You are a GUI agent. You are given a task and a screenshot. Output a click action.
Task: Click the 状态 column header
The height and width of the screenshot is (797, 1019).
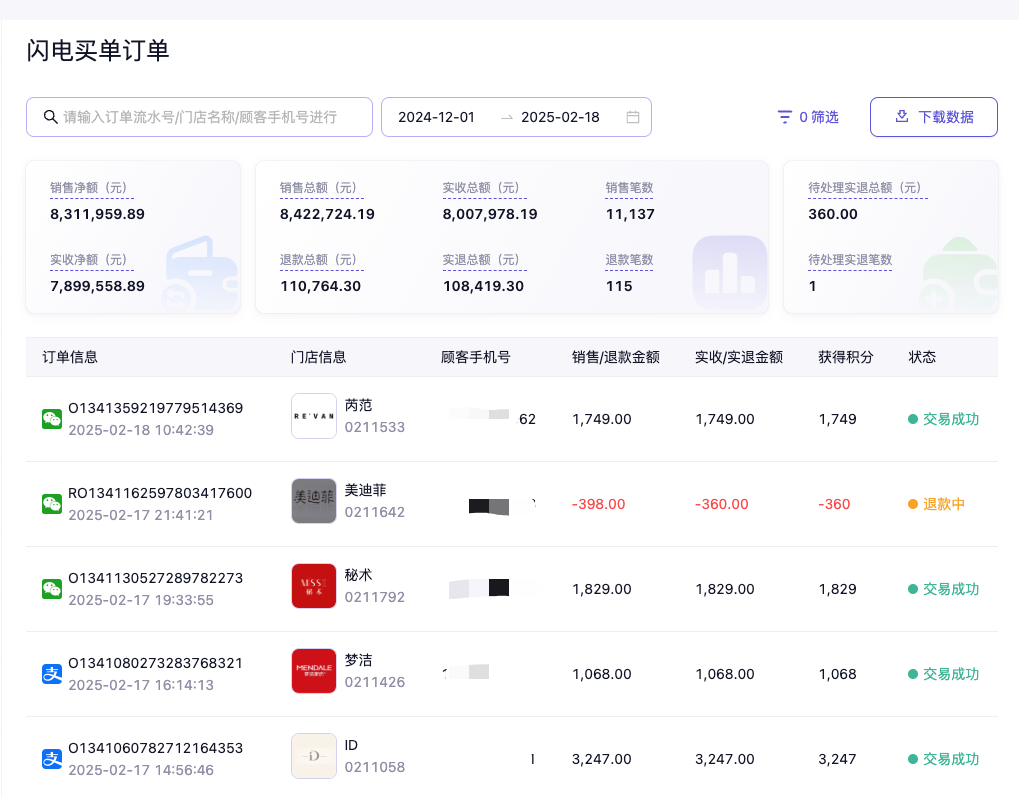pyautogui.click(x=922, y=357)
